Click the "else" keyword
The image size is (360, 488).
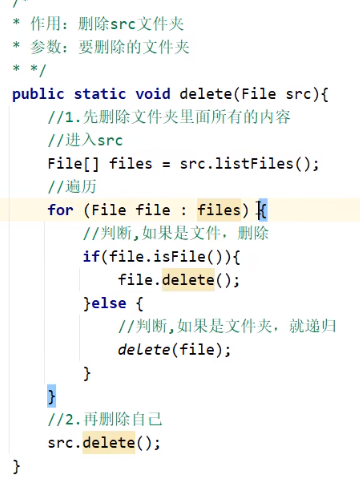(109, 303)
